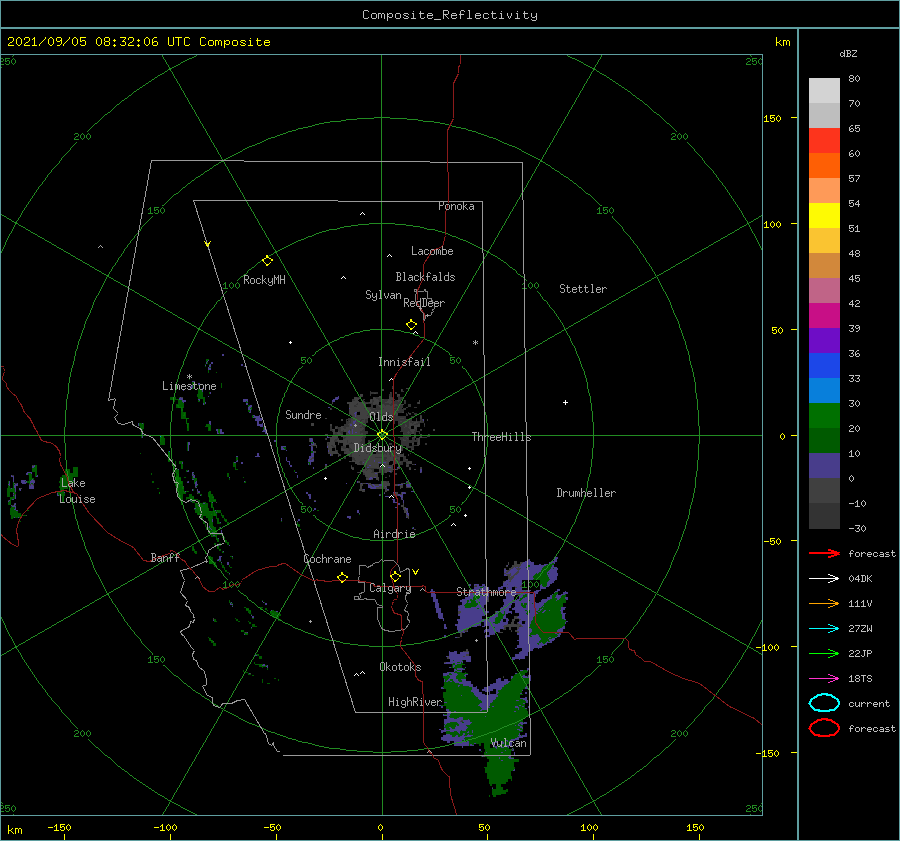Click the dBZ legend heading
Viewport: 900px width, 841px height.
848,53
